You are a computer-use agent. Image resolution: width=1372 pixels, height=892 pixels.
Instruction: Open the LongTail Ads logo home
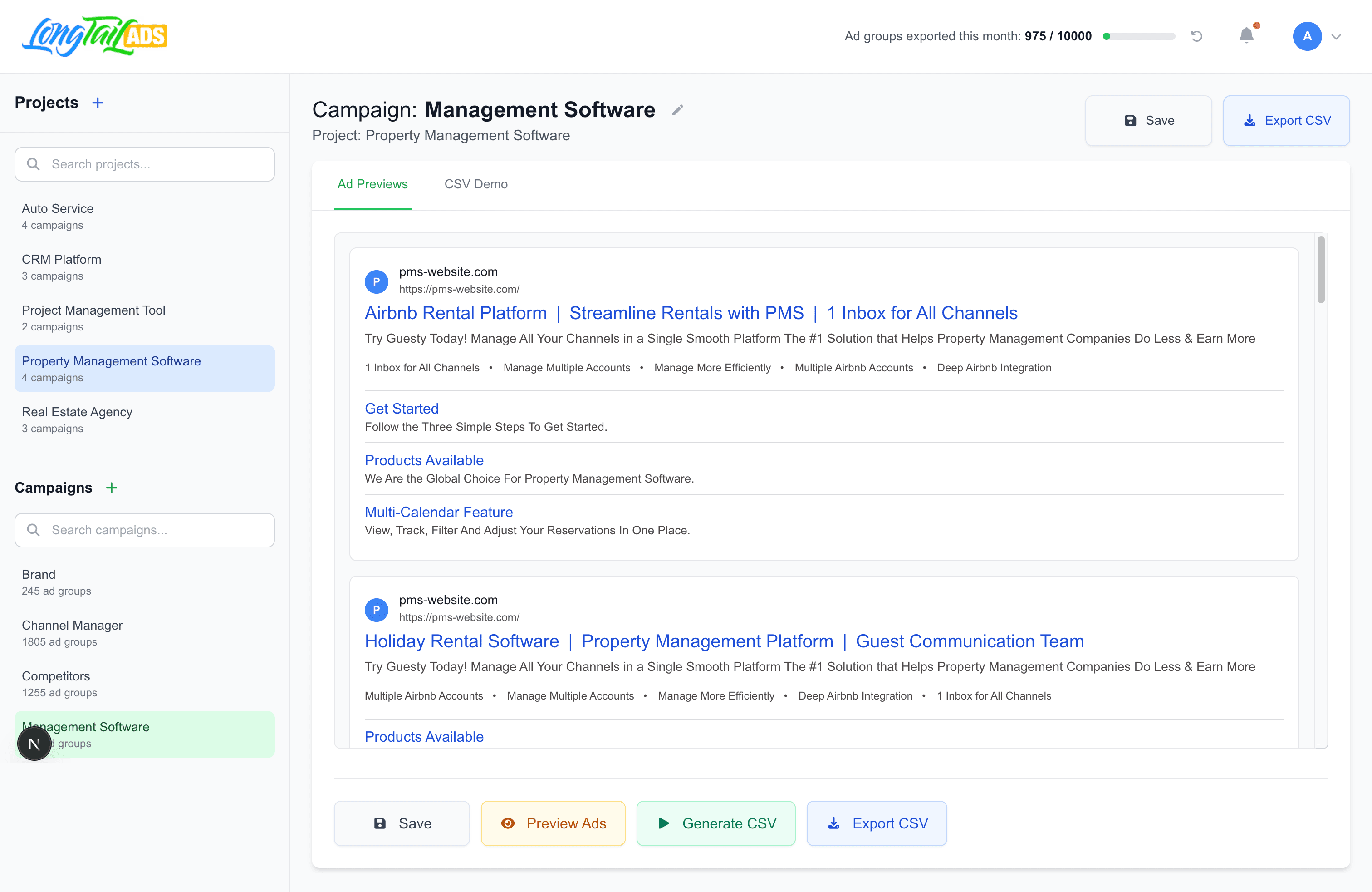click(x=94, y=36)
